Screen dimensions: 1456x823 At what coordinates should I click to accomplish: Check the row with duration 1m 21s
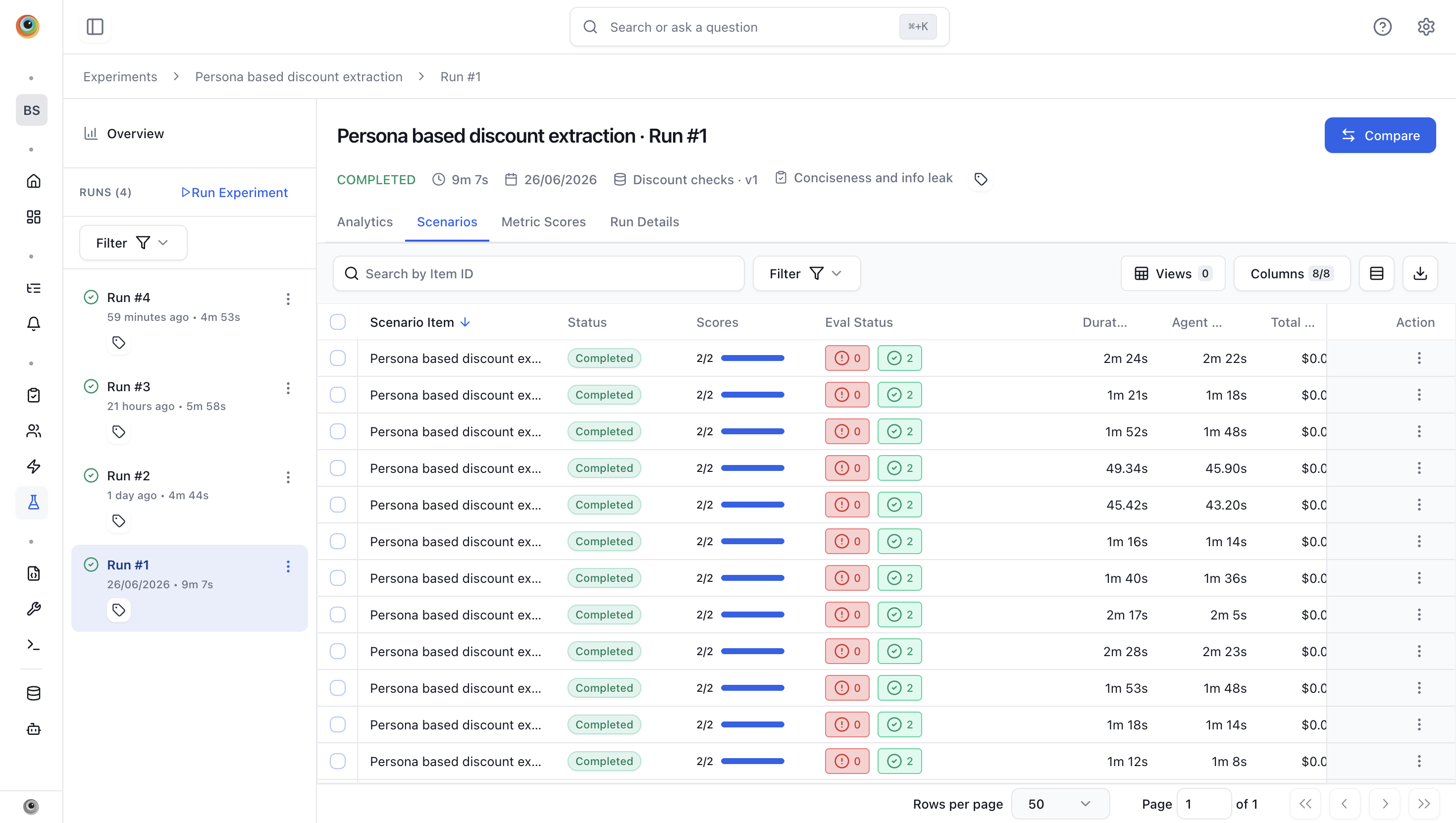click(337, 395)
